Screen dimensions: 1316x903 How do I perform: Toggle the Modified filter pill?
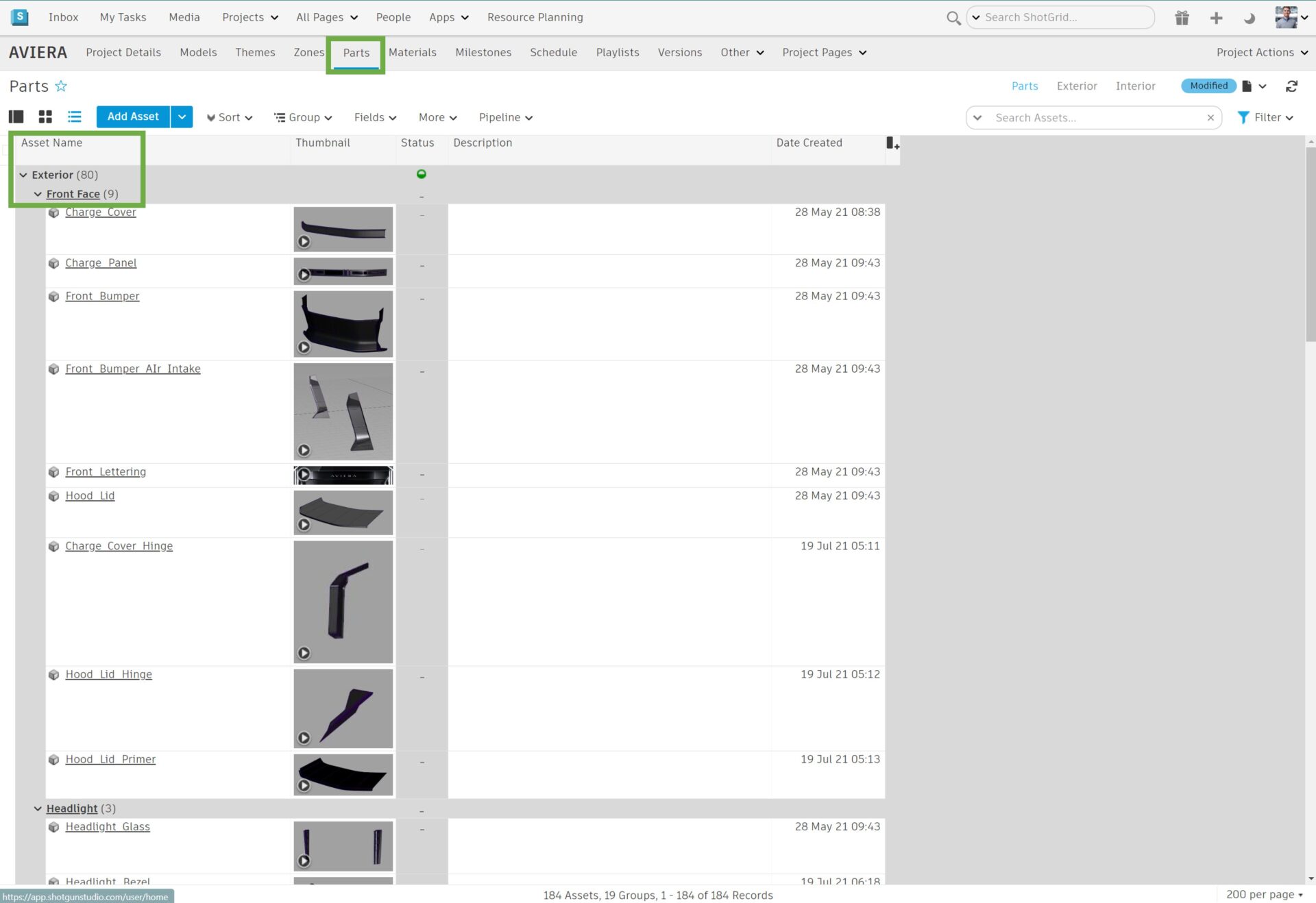pyautogui.click(x=1208, y=86)
